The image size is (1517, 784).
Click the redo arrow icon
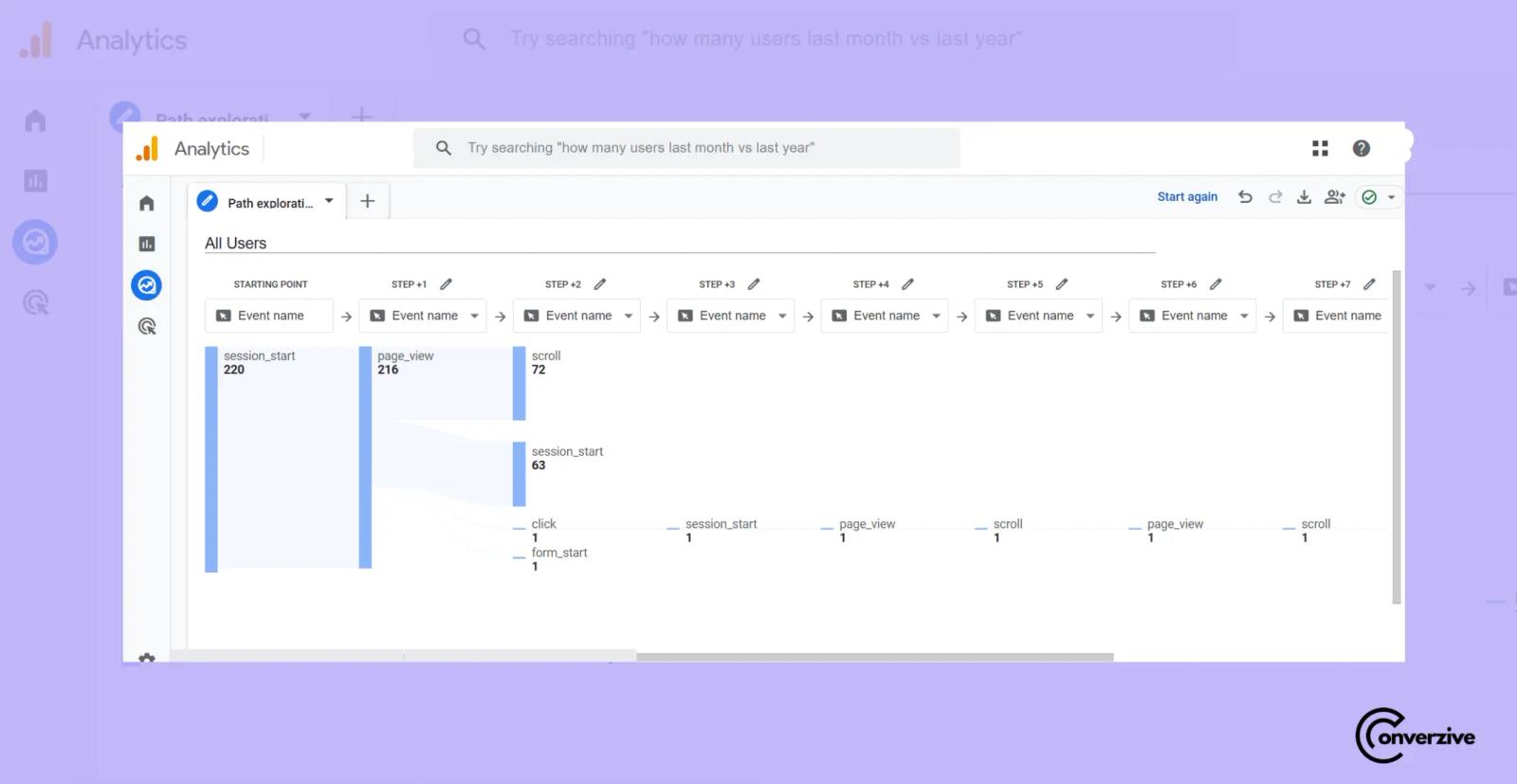pyautogui.click(x=1275, y=197)
